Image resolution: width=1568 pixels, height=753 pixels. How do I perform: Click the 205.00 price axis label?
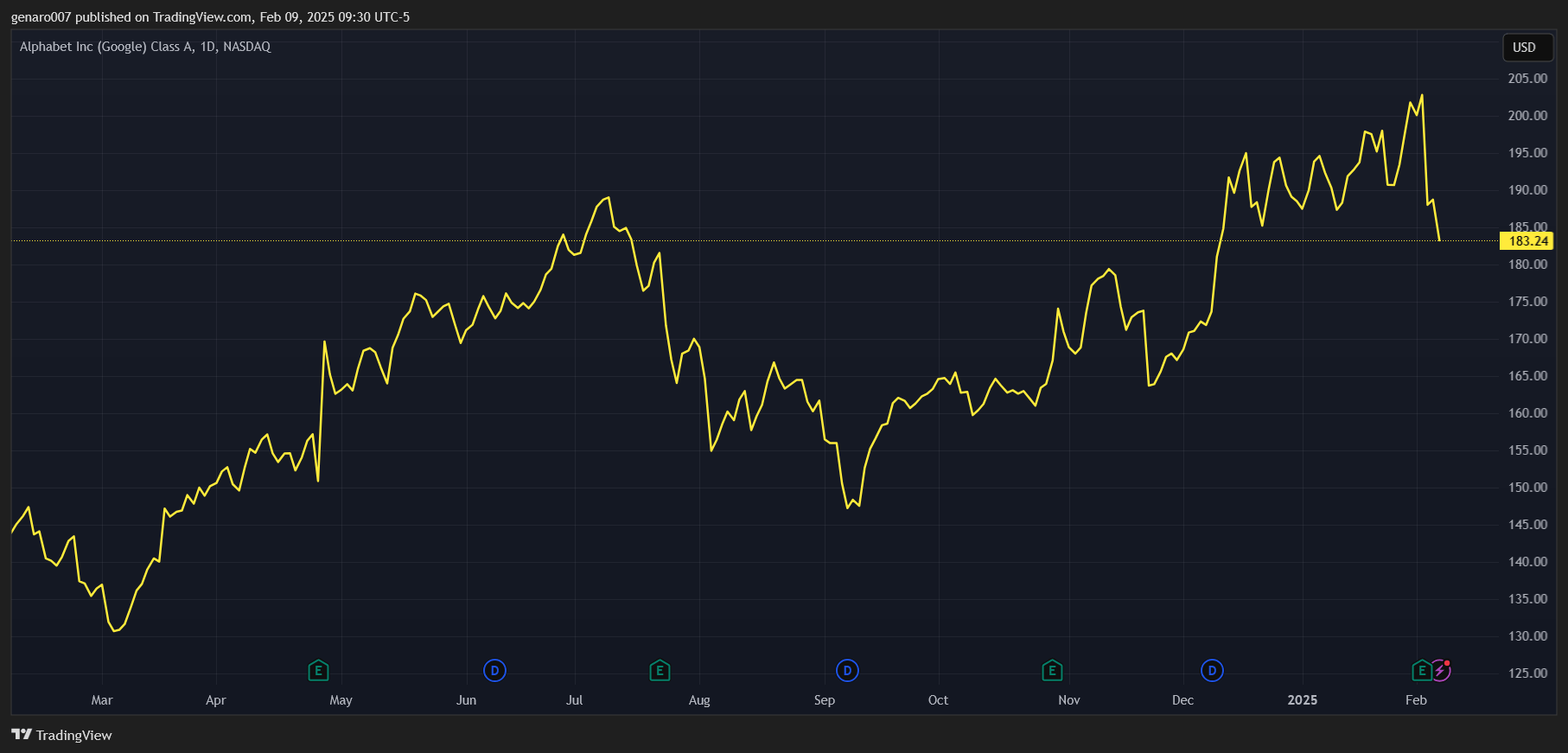coord(1527,79)
